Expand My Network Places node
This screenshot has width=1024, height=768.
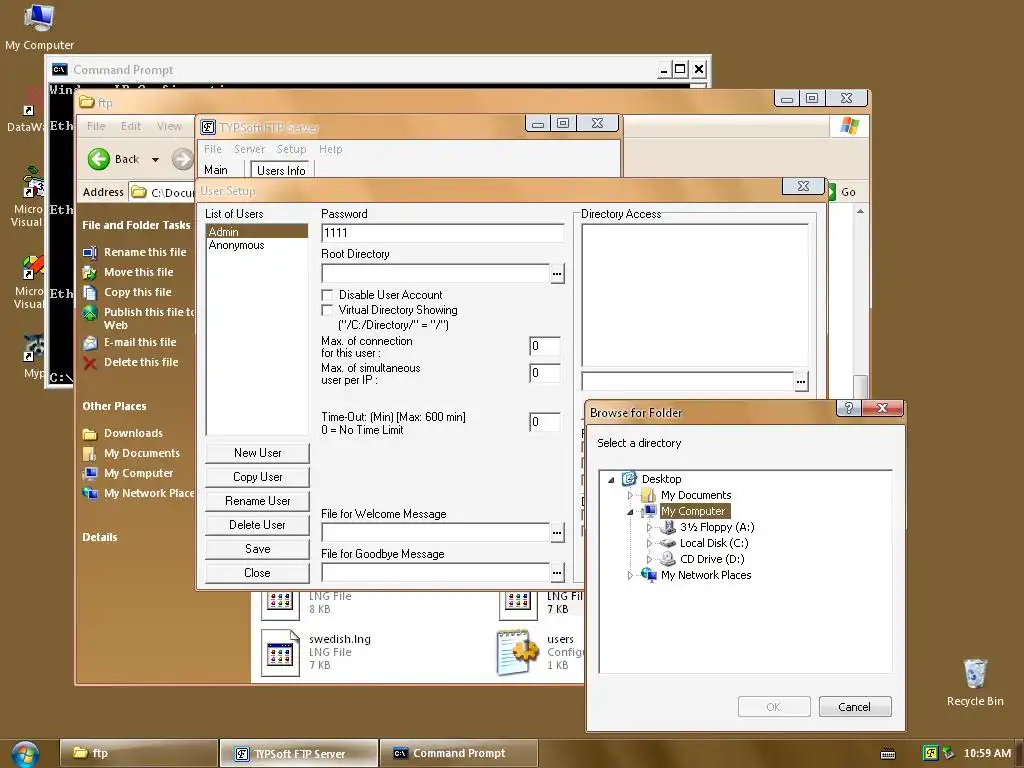click(x=630, y=575)
